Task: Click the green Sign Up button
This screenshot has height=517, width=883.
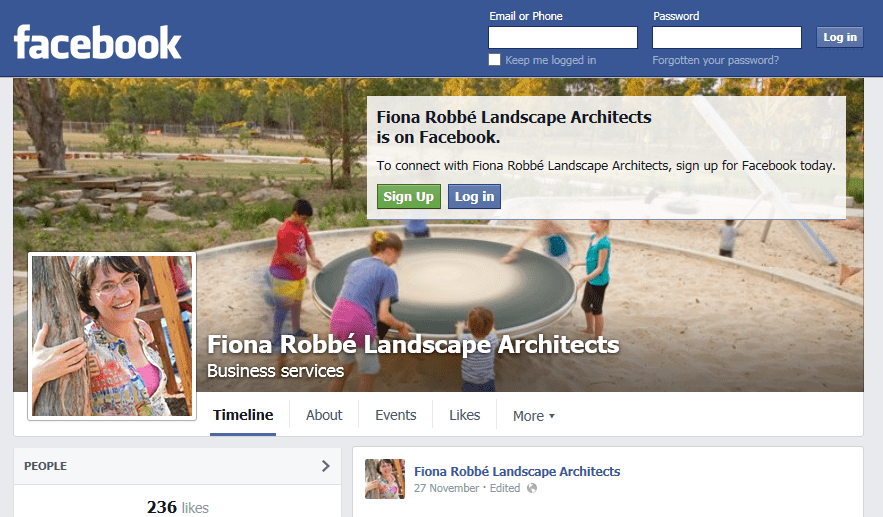Action: [408, 197]
